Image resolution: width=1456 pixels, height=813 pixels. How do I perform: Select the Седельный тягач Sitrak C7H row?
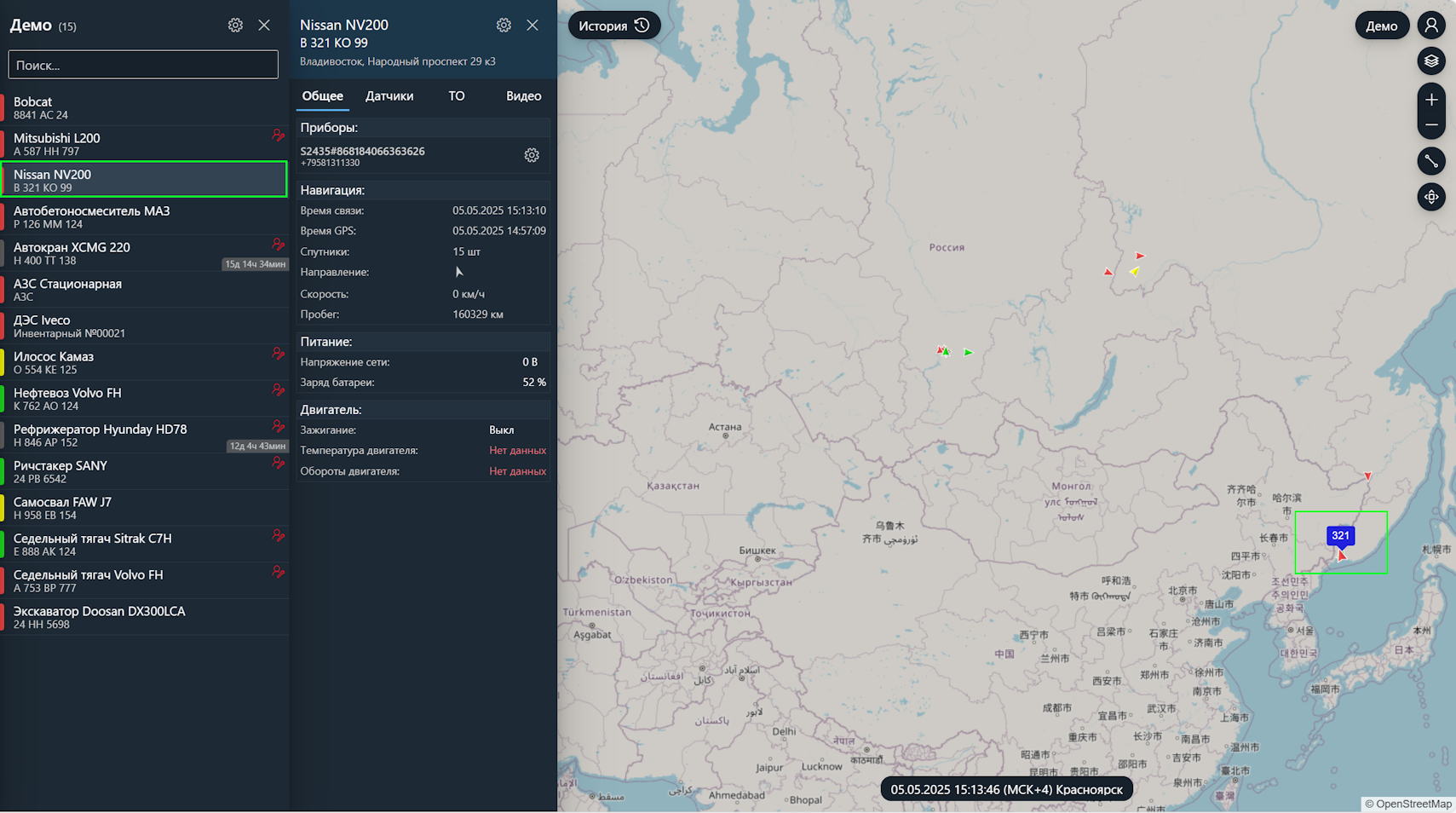click(144, 545)
